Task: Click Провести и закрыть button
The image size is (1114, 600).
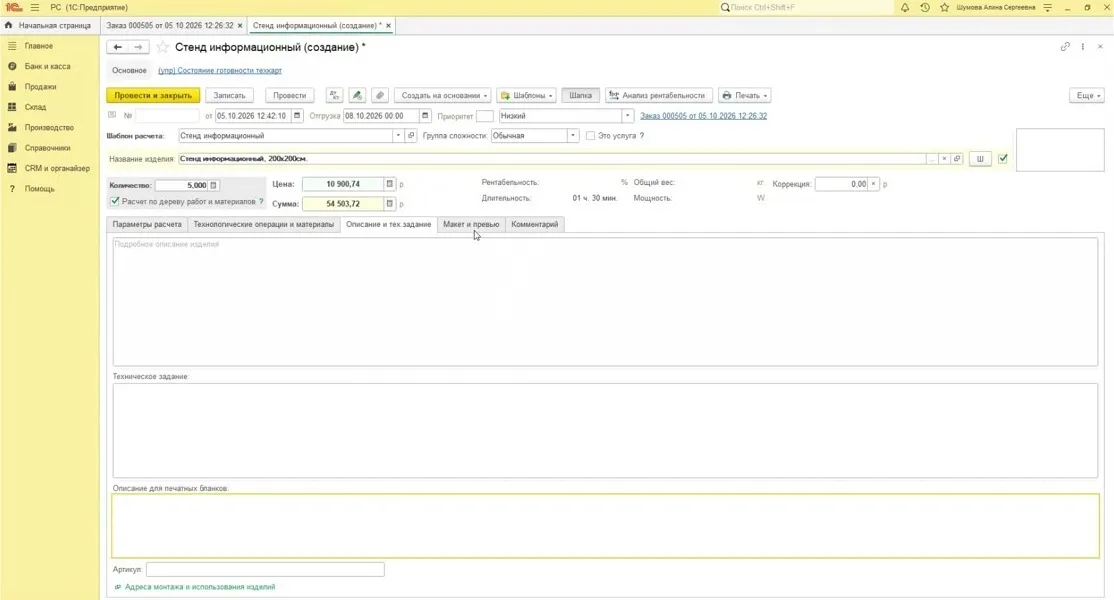Action: click(x=153, y=95)
